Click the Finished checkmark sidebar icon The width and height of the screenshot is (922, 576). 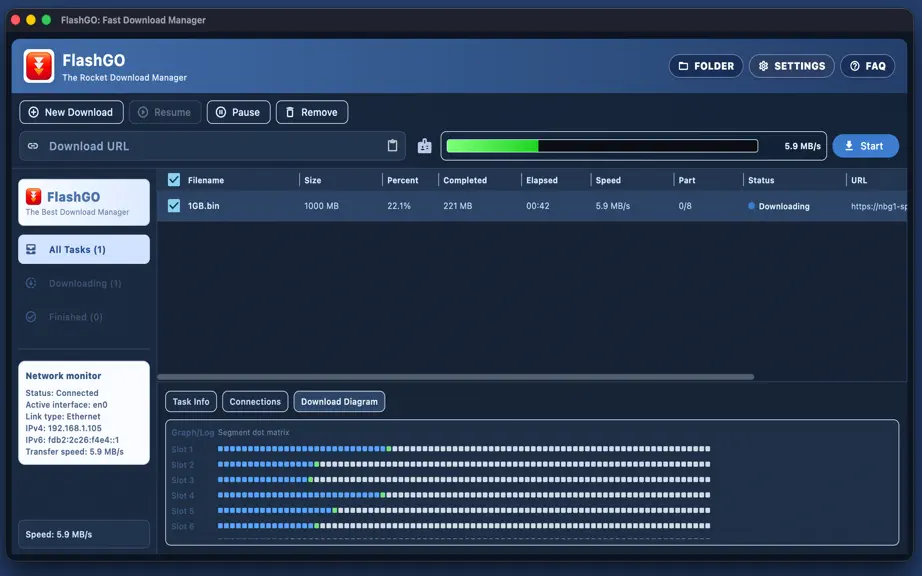pyautogui.click(x=31, y=317)
